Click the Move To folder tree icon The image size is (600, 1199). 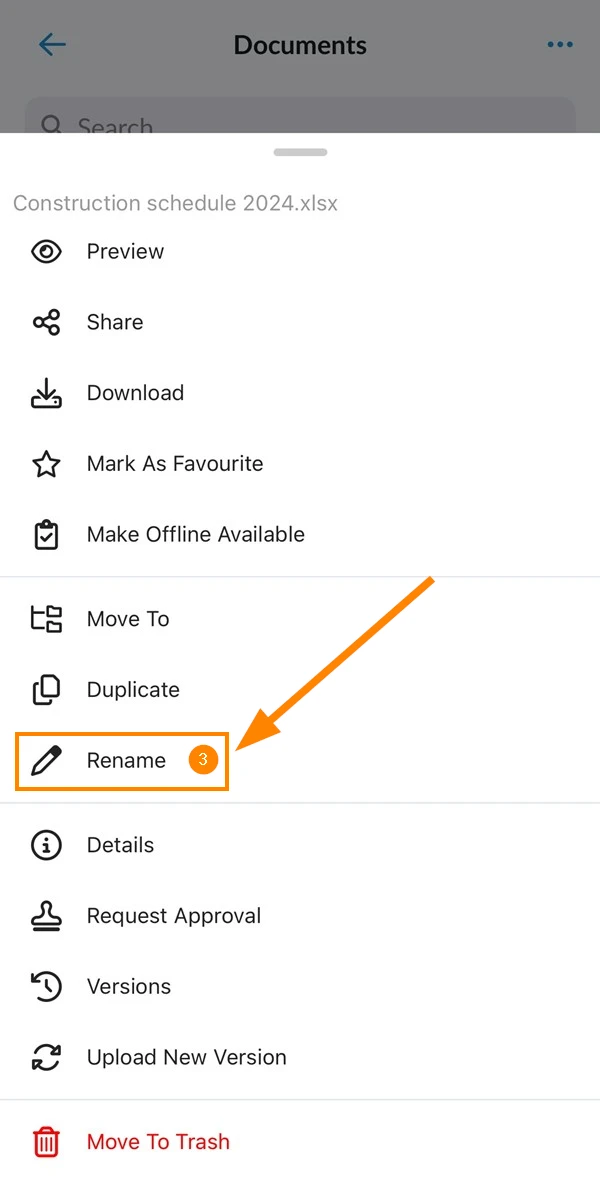pyautogui.click(x=47, y=619)
